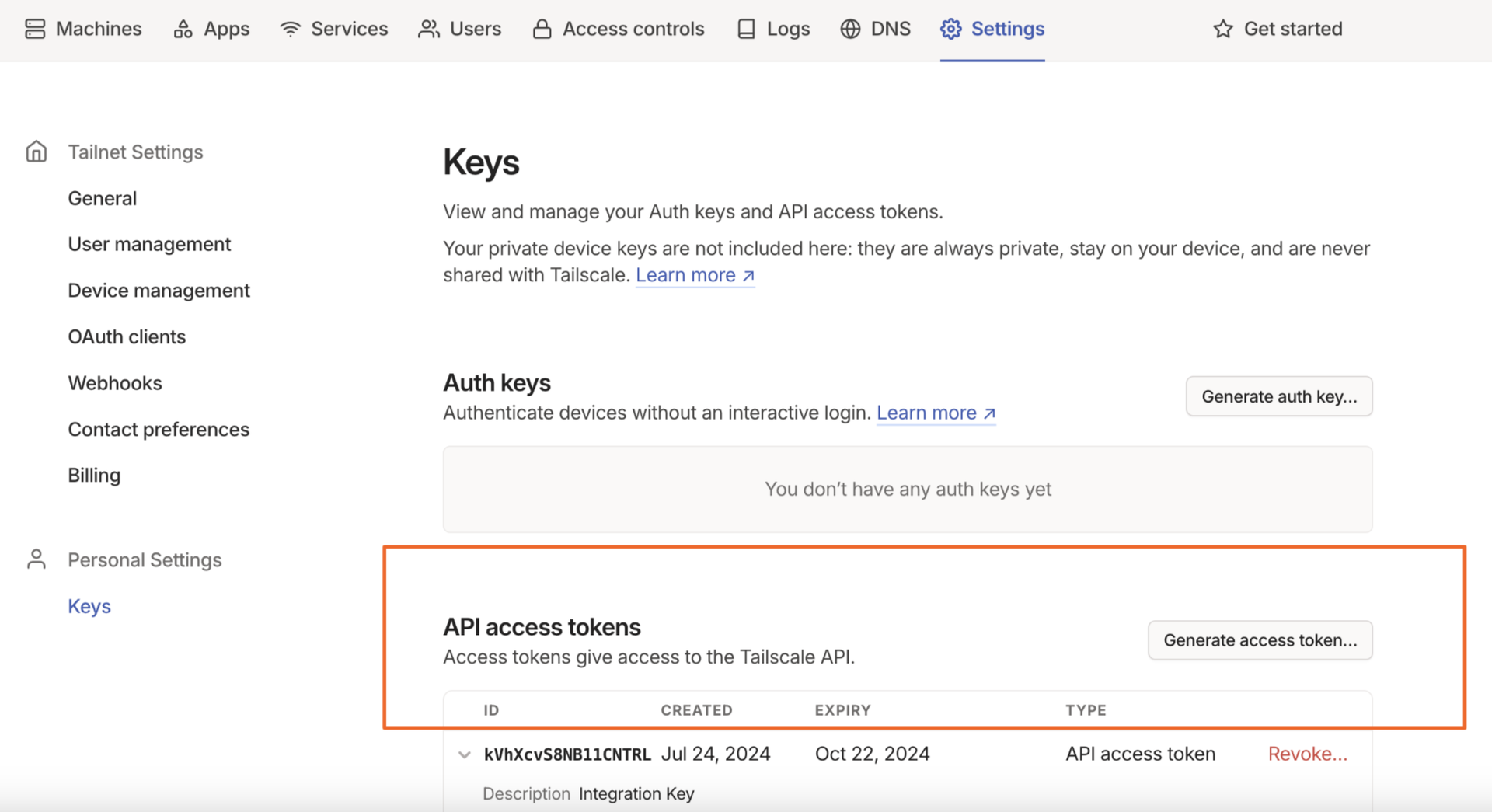Click expiry date Oct 22, 2024

coord(872,754)
